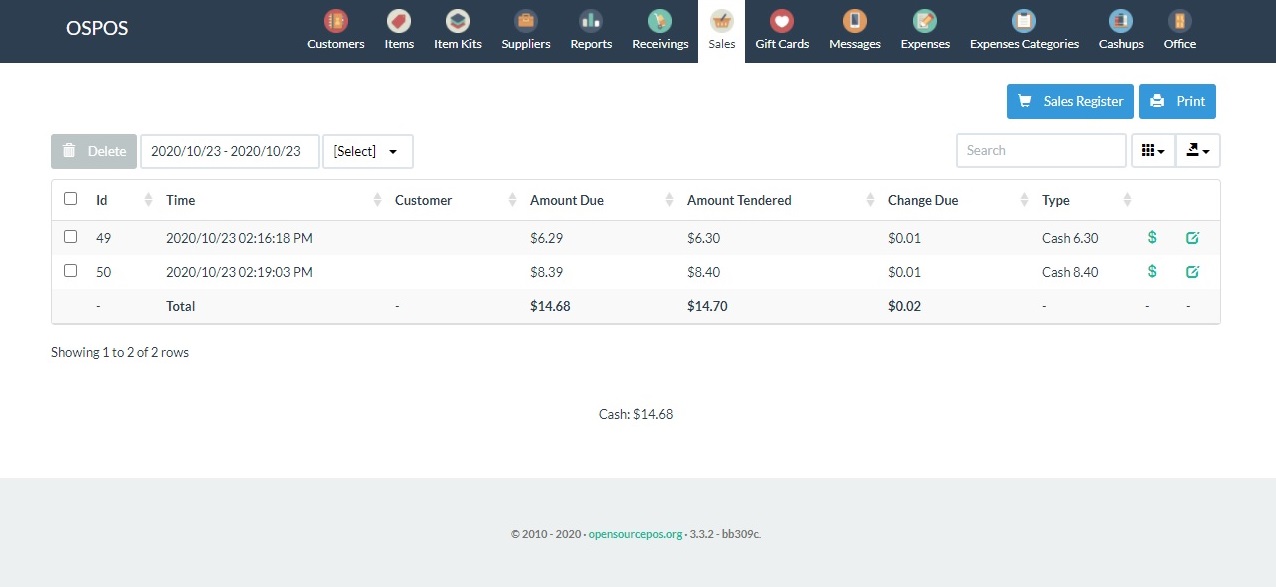The width and height of the screenshot is (1276, 587).
Task: Click the edit icon for sale 50
Action: click(1192, 271)
